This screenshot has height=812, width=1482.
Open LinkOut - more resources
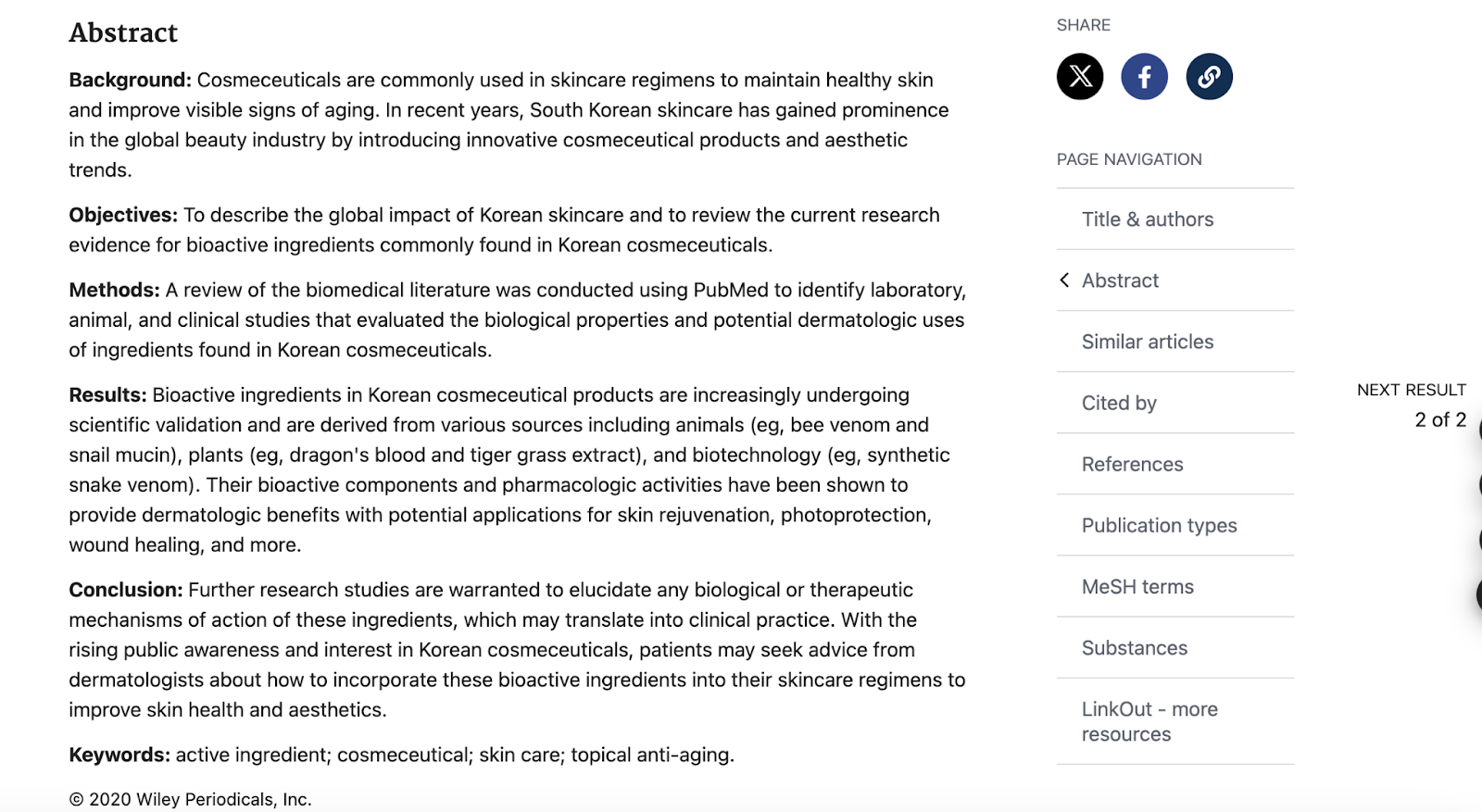1149,721
